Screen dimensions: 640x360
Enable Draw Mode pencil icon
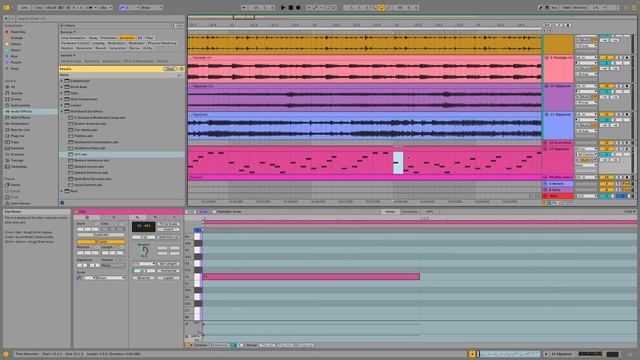(540, 7)
